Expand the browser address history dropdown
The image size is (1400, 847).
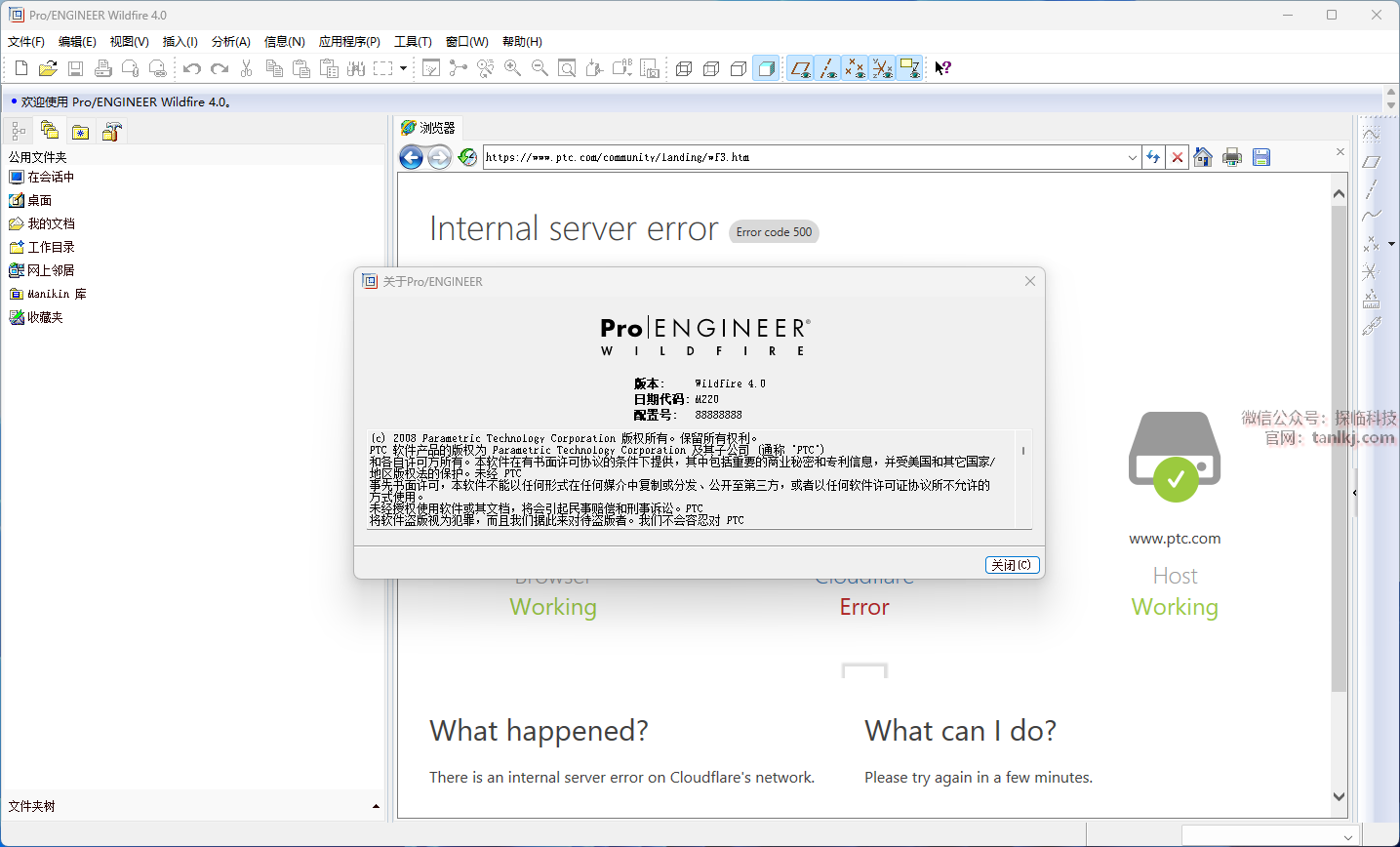coord(1133,157)
